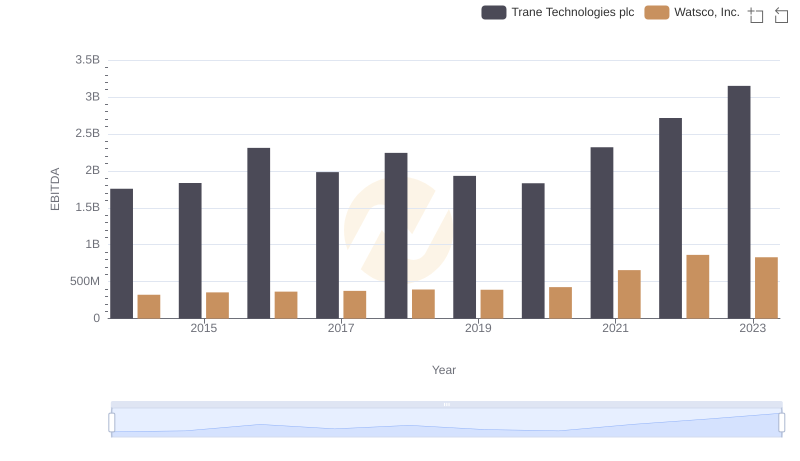The width and height of the screenshot is (800, 461).
Task: Grab the left data zoom slider handle
Action: 112,422
